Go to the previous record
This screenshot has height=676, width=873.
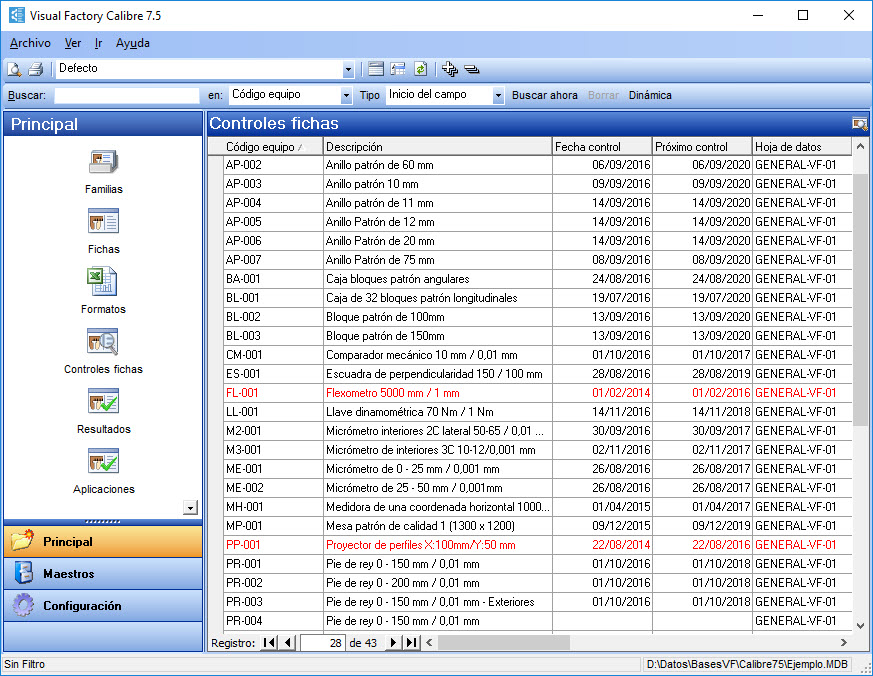point(287,643)
